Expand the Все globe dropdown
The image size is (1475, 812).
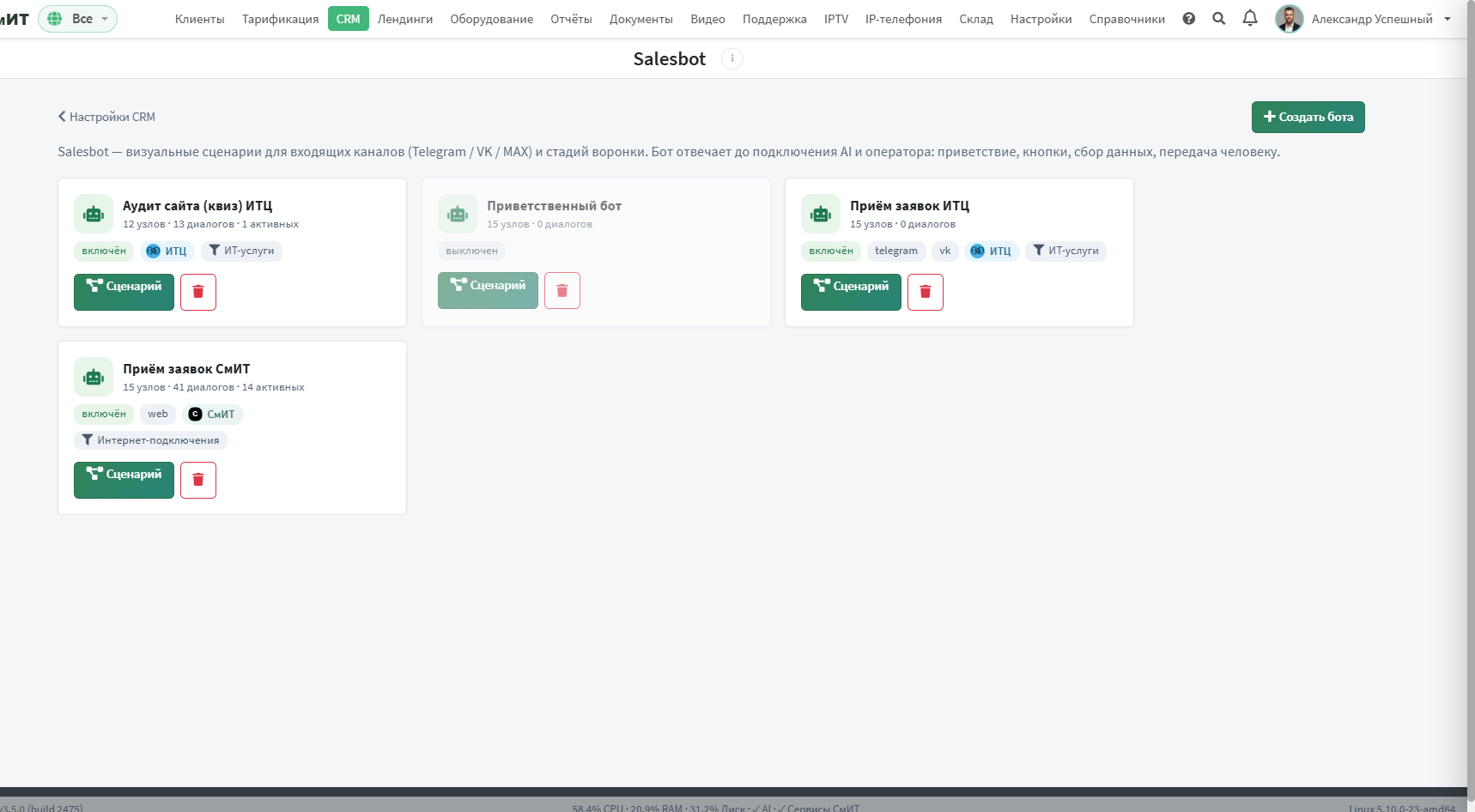[x=77, y=18]
